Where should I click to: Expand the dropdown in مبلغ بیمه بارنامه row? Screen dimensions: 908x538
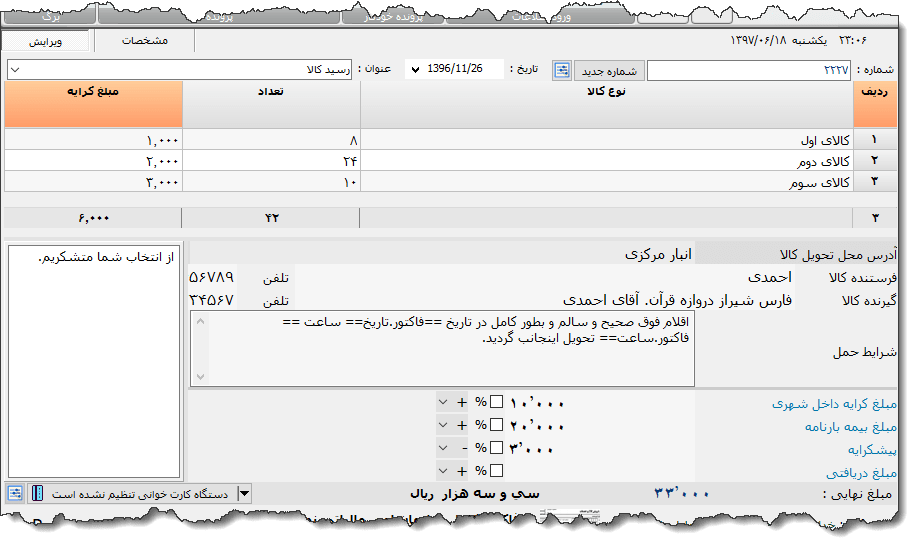point(444,425)
